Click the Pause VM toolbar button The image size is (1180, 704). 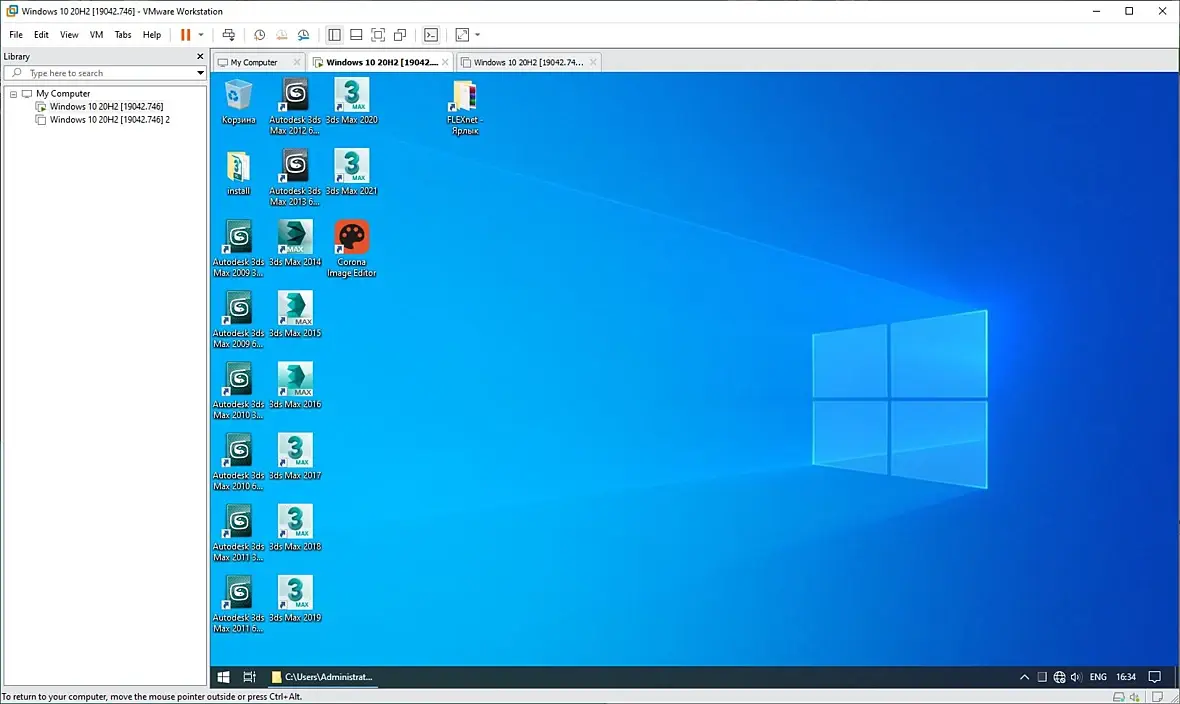click(x=185, y=35)
